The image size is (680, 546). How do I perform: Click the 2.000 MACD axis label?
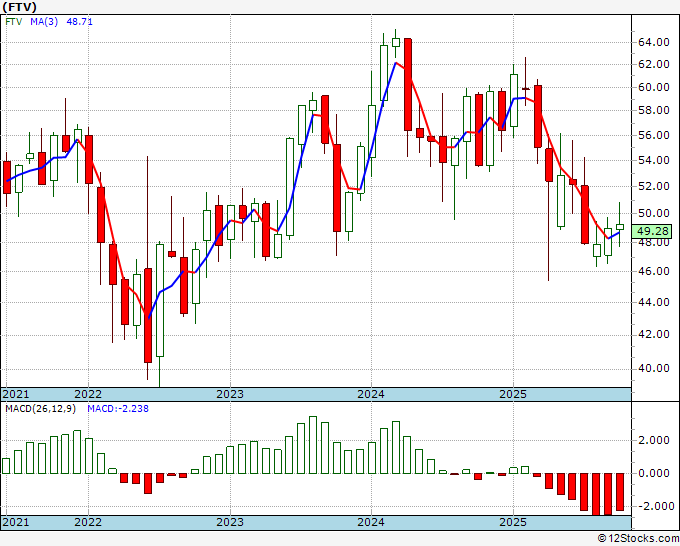654,441
